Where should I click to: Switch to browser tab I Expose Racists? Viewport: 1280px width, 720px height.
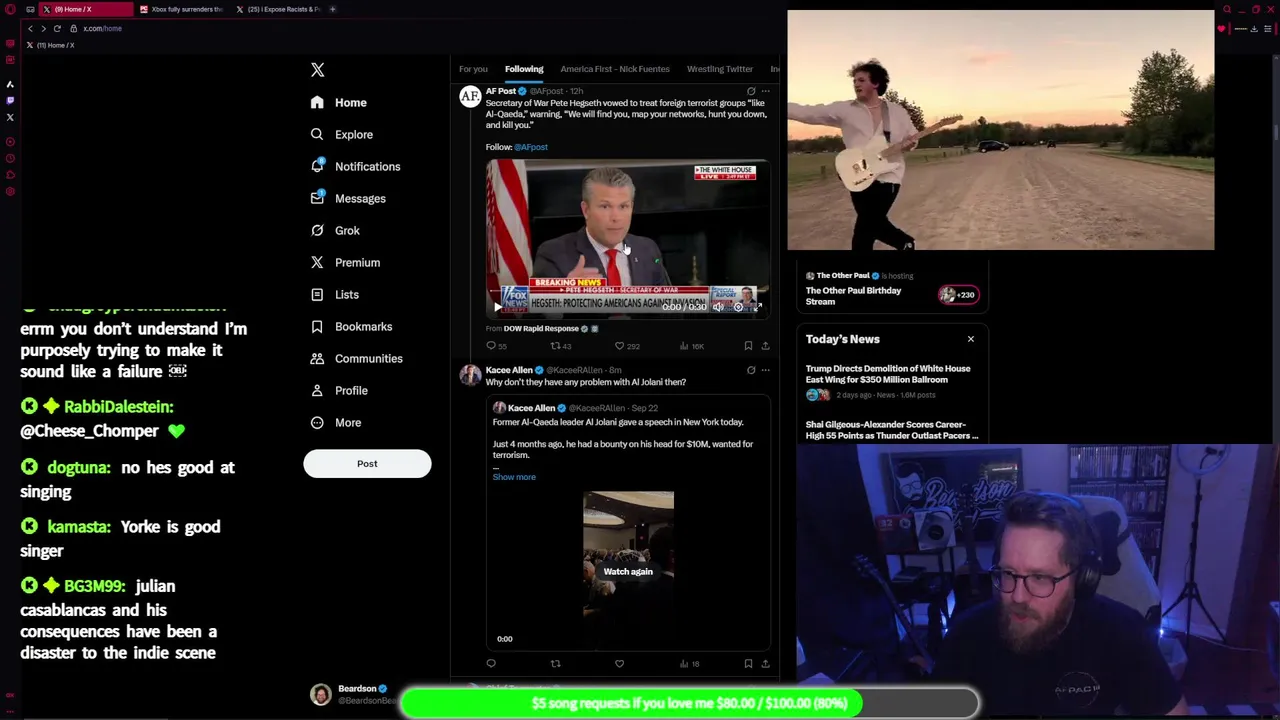[x=278, y=9]
